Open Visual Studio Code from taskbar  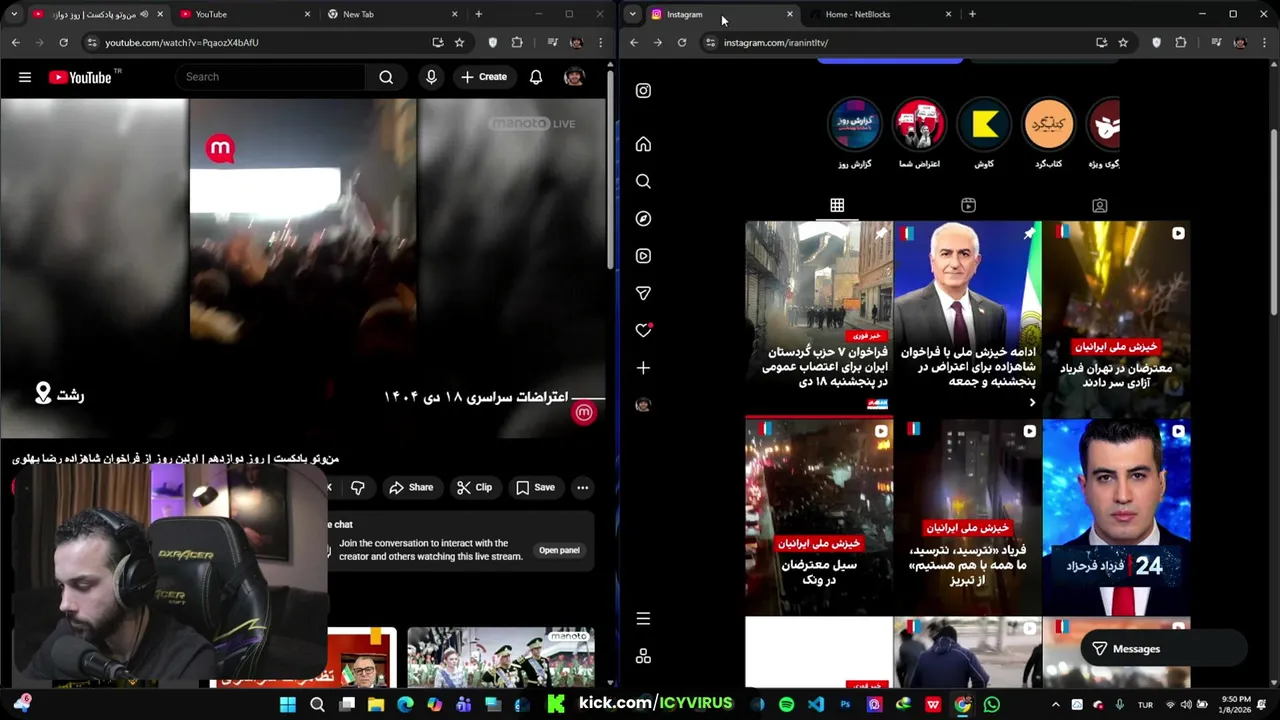(816, 704)
